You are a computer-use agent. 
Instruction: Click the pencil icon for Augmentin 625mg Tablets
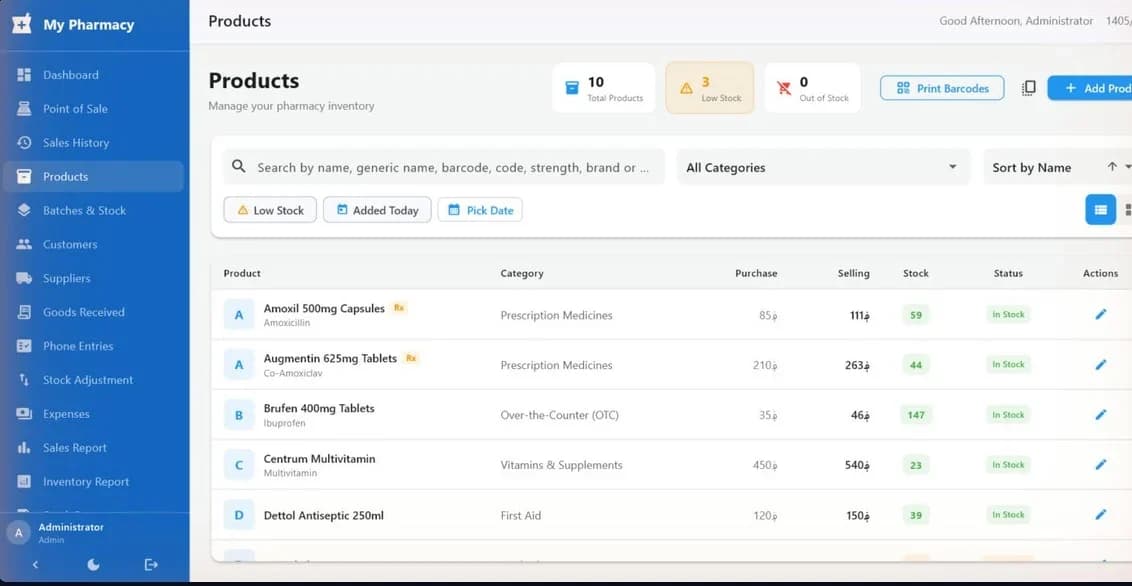pos(1100,364)
